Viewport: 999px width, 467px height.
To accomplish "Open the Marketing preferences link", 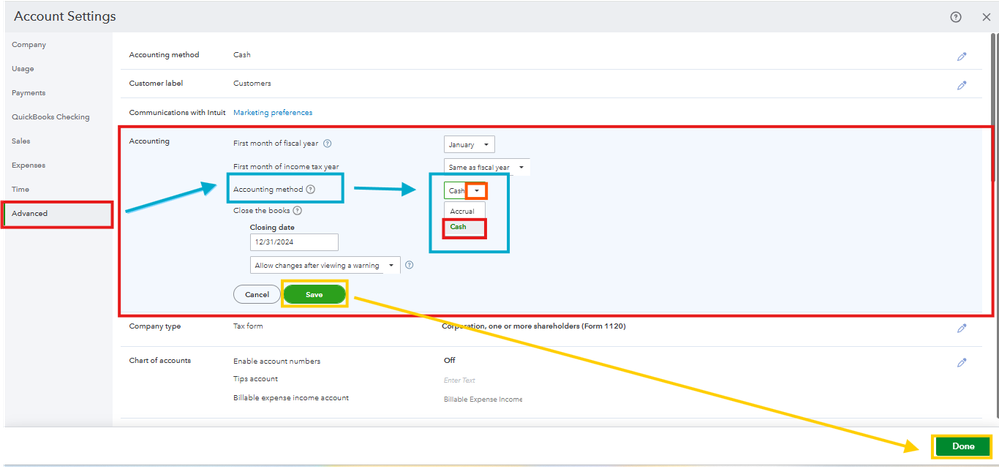I will tap(273, 113).
